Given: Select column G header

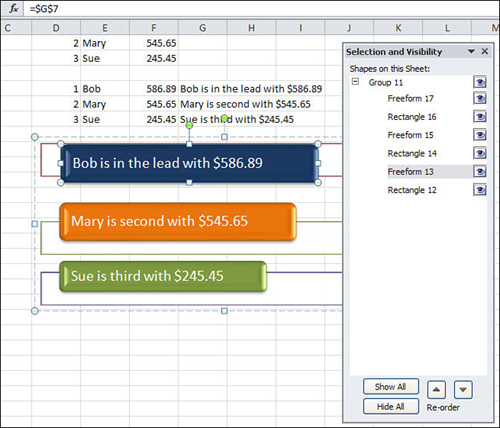Looking at the screenshot, I should coord(203,28).
